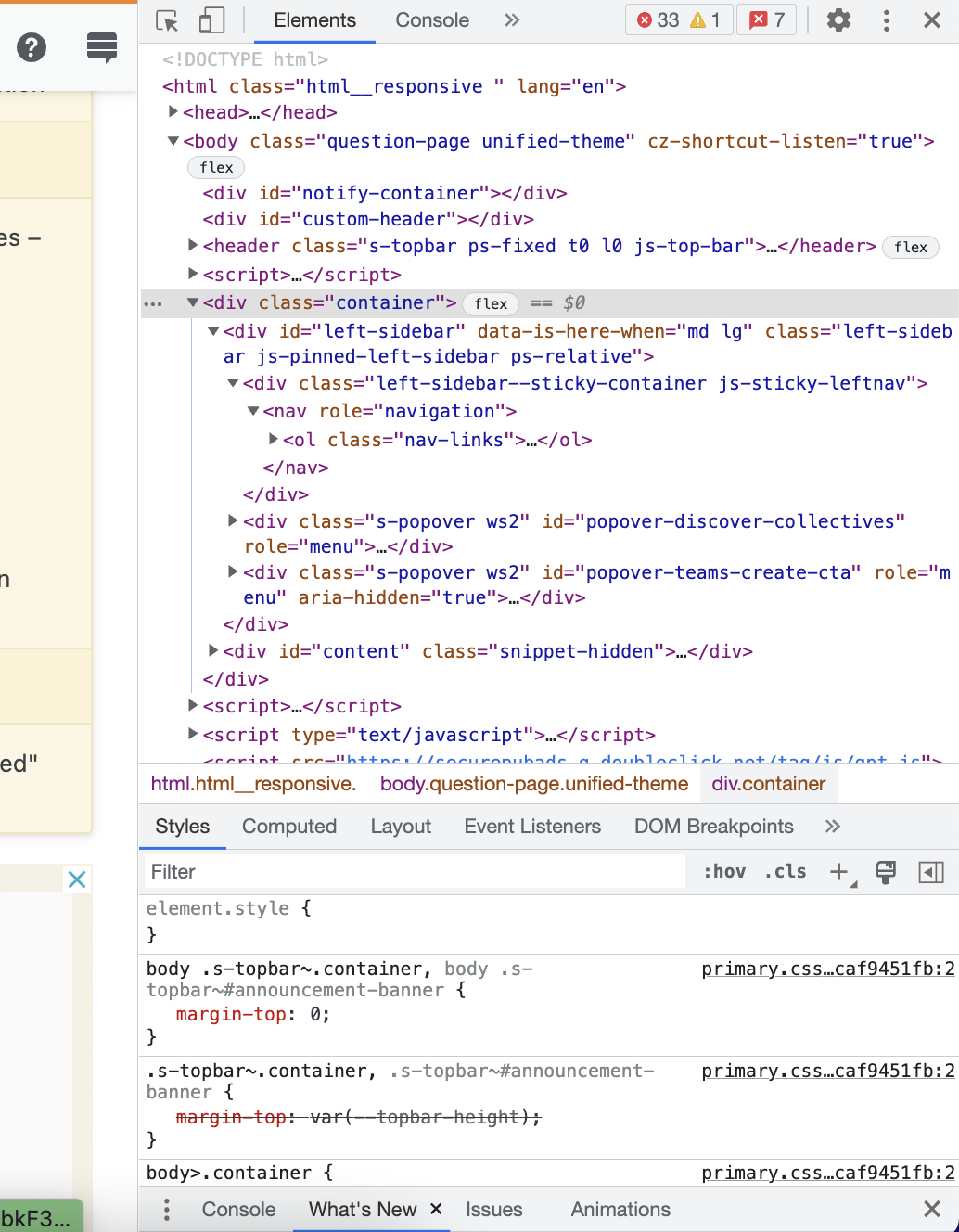Toggle flex badge on container div

pyautogui.click(x=491, y=303)
